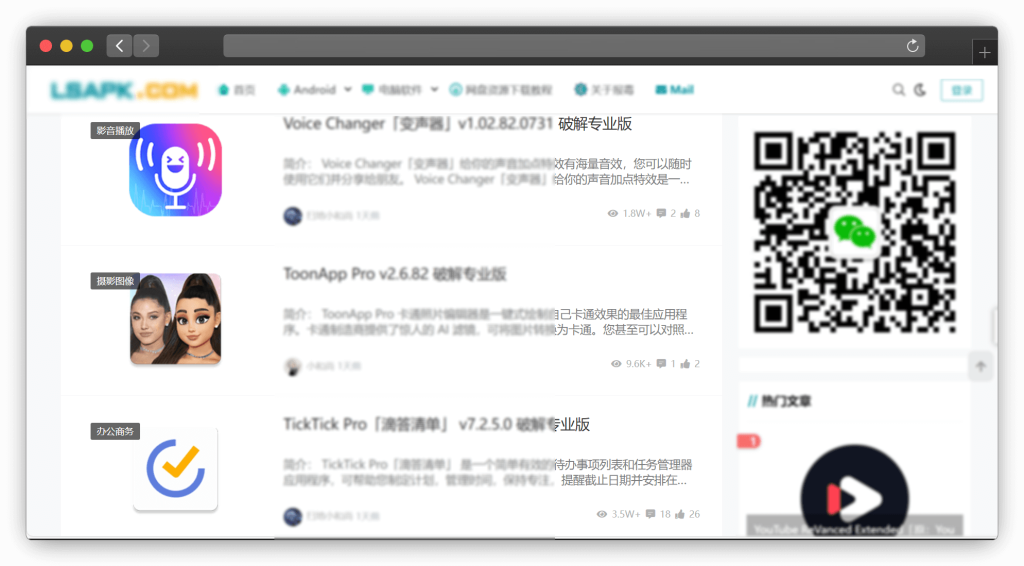Click the comment icon on TickTick post
This screenshot has width=1024, height=566.
point(650,514)
